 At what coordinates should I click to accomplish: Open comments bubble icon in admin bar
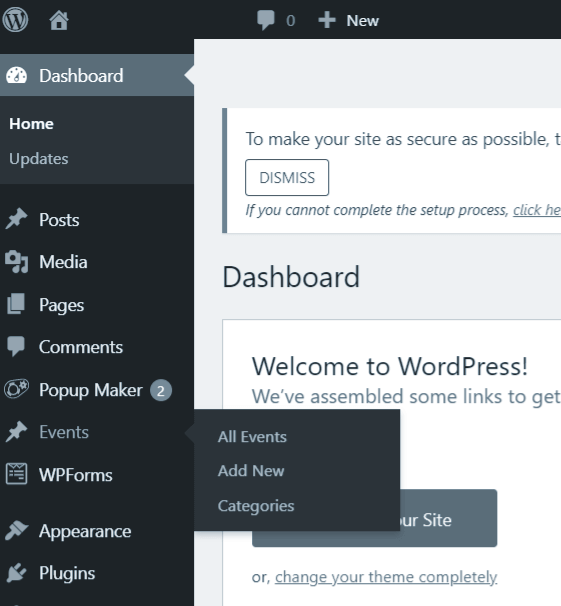click(x=266, y=20)
